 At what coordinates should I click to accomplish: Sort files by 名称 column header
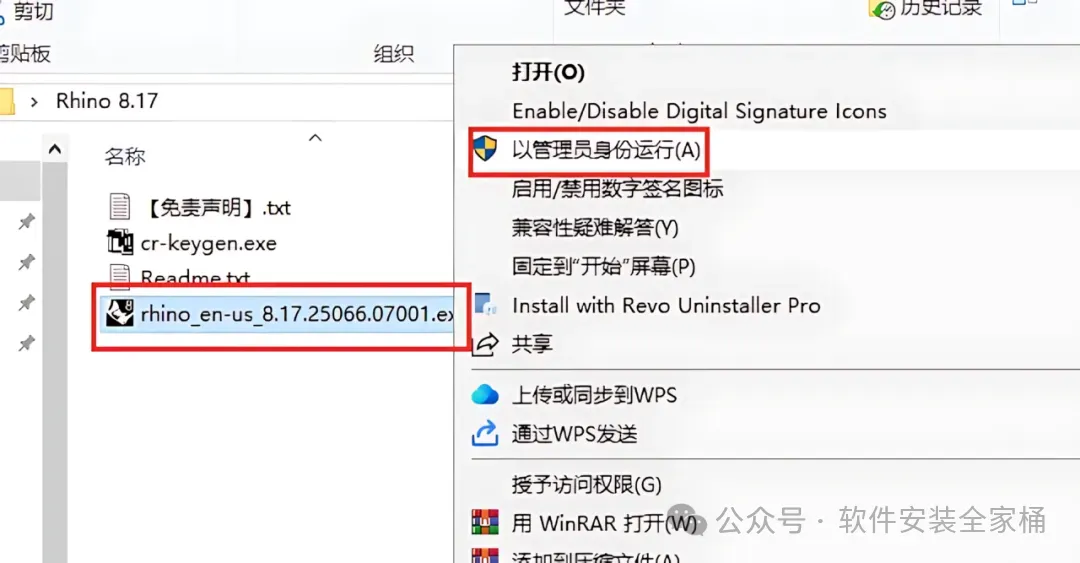(x=125, y=156)
